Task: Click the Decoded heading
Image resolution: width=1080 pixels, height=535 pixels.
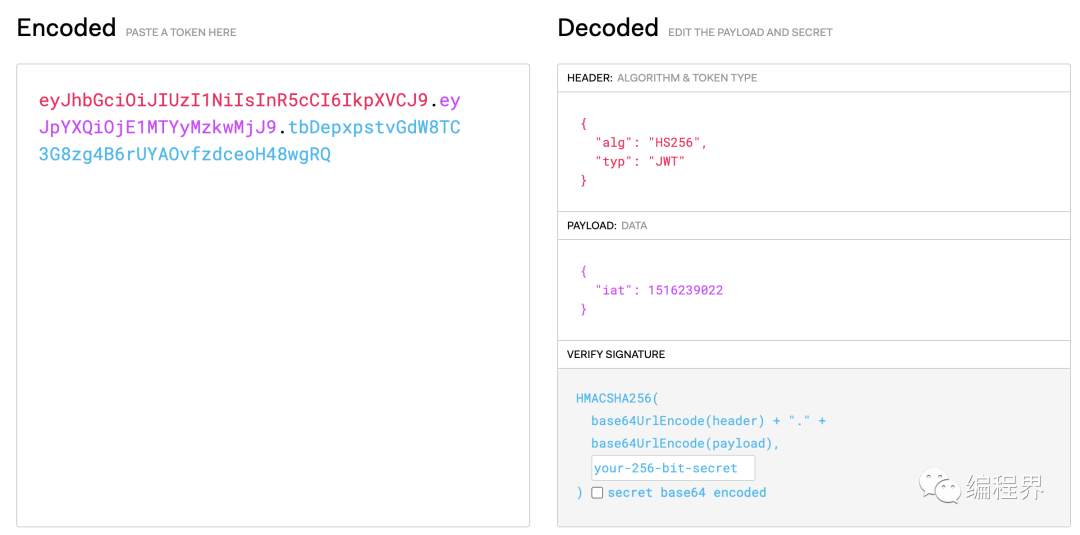Action: click(x=607, y=28)
